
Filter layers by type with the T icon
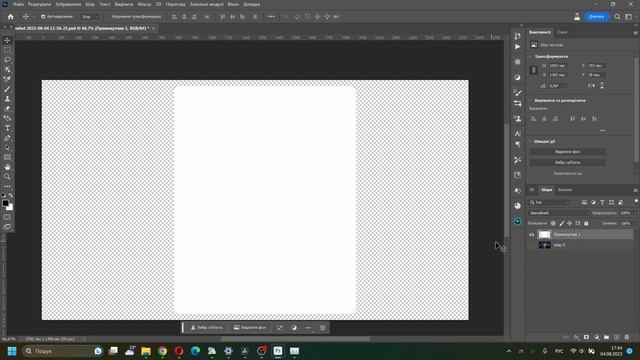602,202
